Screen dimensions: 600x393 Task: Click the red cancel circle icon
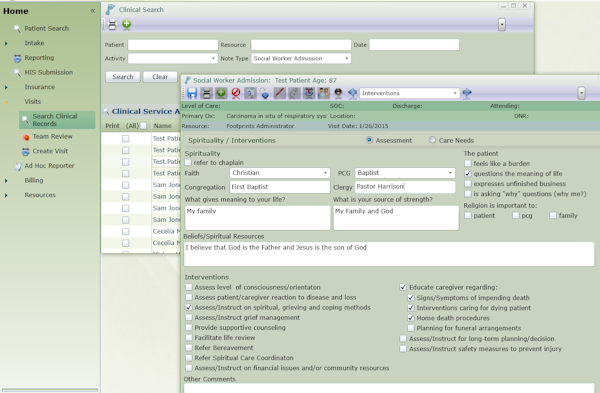(235, 93)
